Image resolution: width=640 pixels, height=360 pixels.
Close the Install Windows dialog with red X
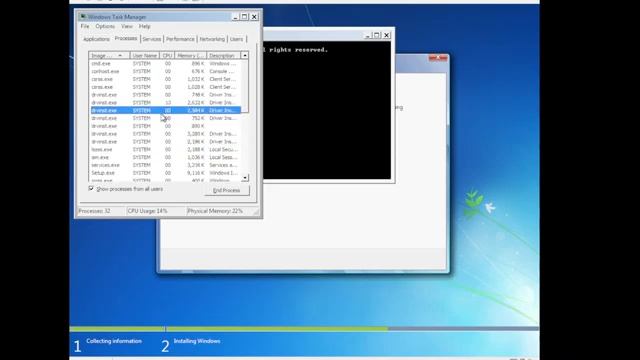click(438, 58)
